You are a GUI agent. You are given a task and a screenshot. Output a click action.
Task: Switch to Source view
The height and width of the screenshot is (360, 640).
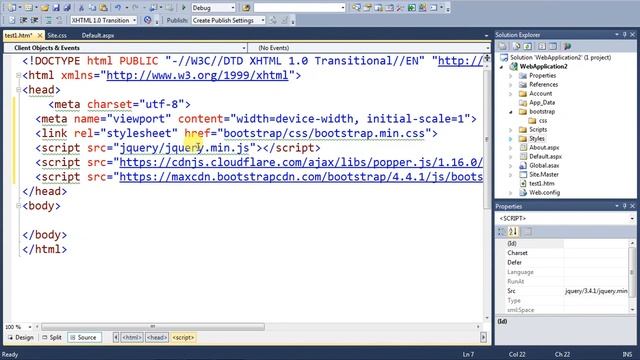pos(84,338)
